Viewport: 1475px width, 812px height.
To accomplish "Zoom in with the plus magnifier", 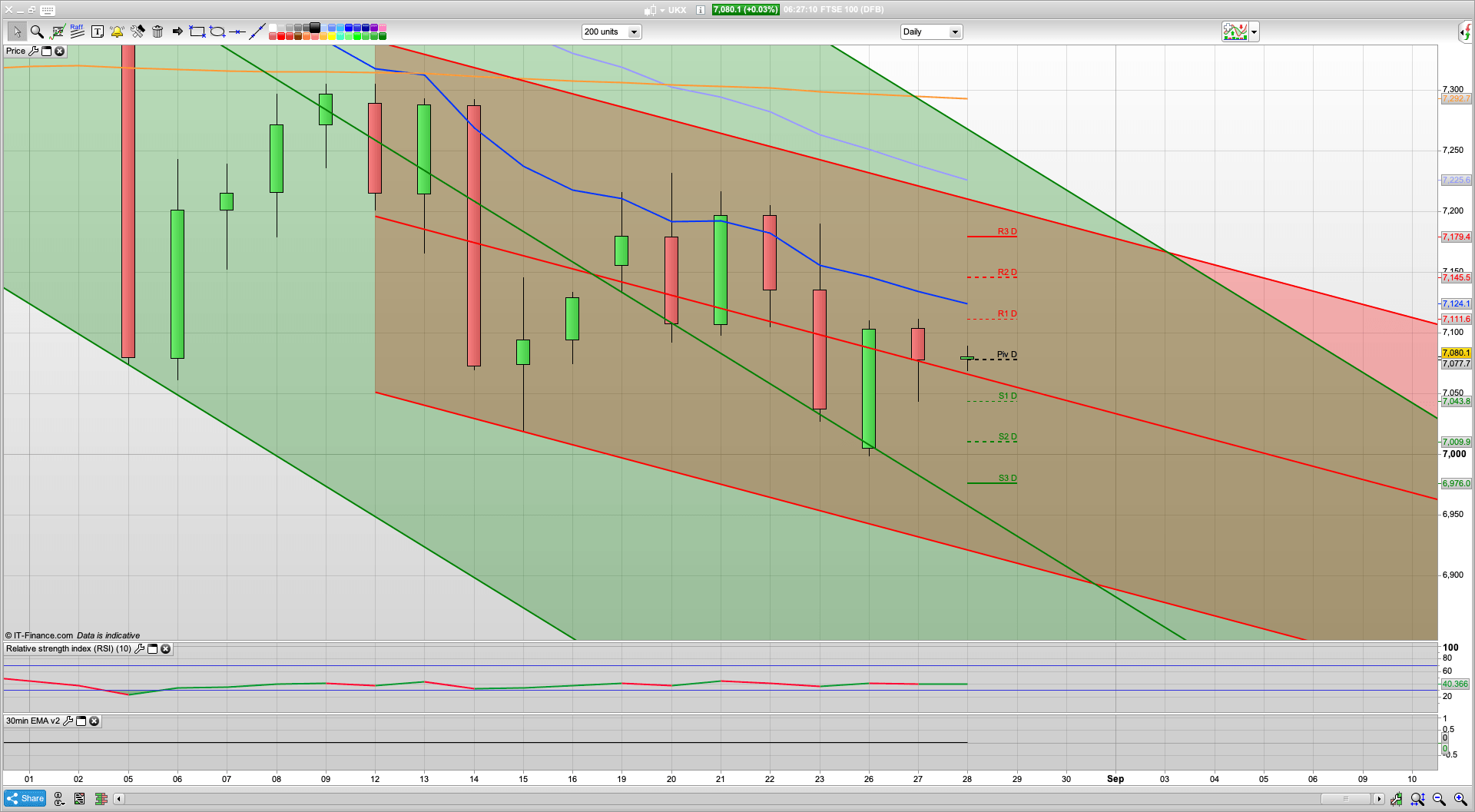I will 1460,799.
